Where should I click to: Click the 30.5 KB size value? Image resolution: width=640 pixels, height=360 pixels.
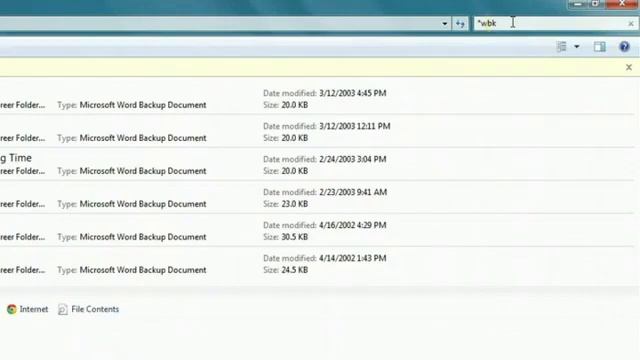point(295,237)
